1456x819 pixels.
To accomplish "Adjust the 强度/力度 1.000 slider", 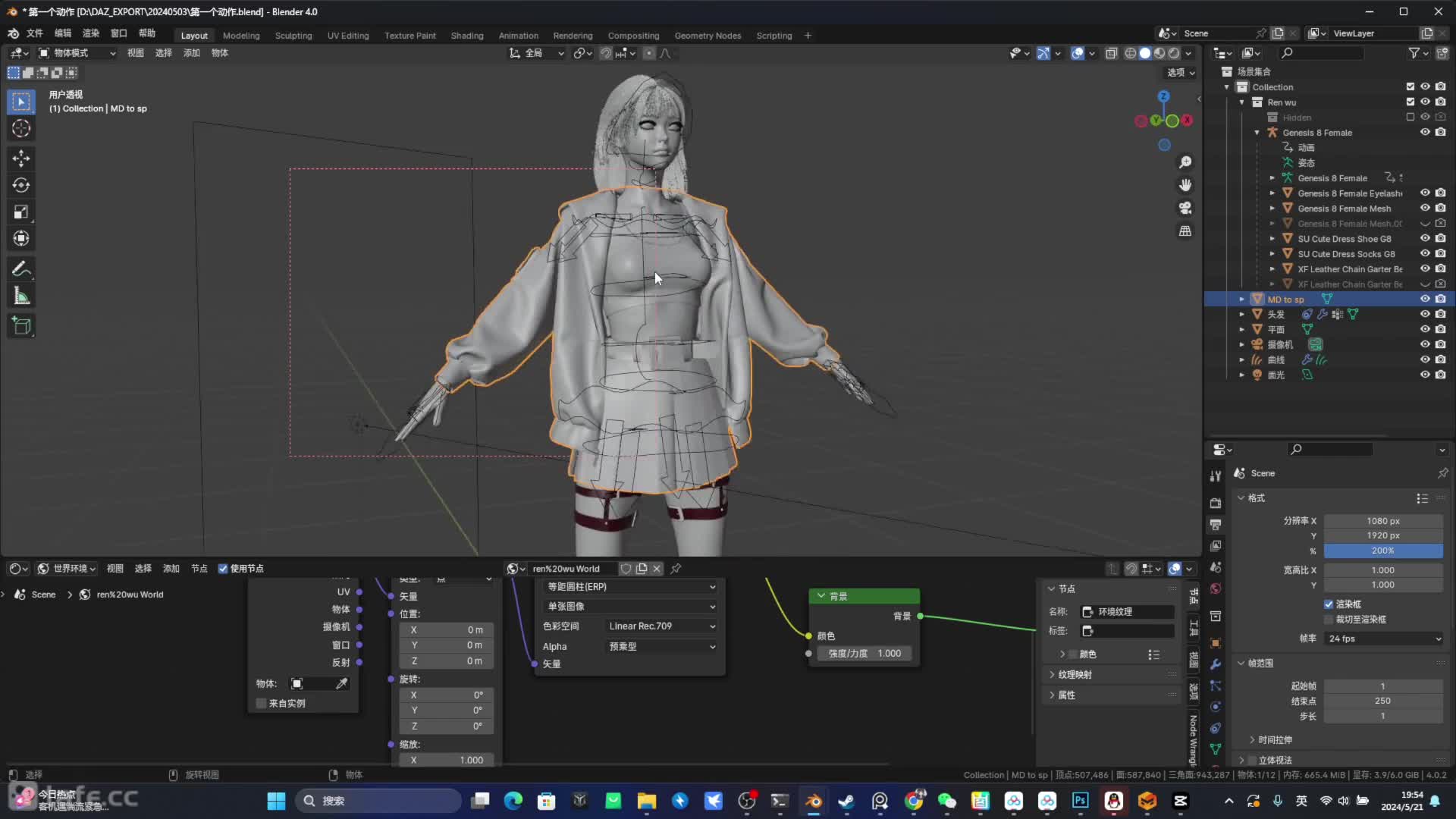I will tap(863, 654).
